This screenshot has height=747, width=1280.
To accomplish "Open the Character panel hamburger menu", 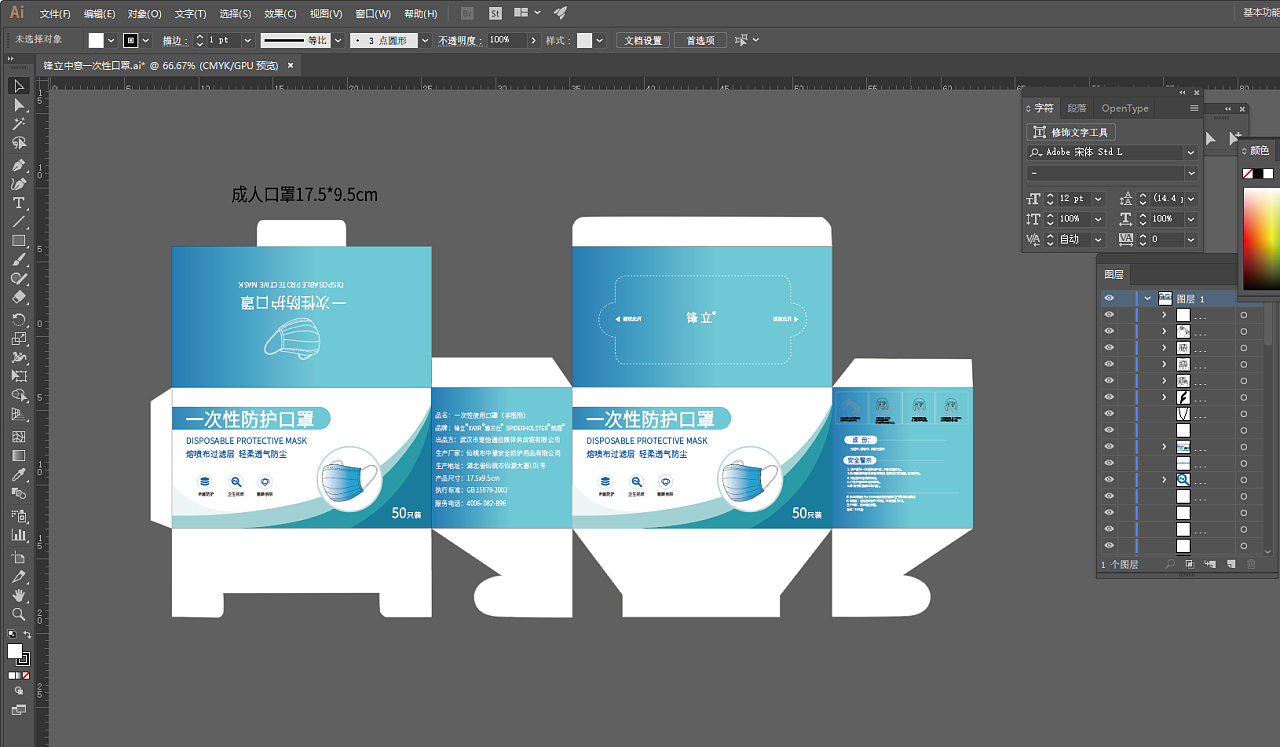I will click(1194, 108).
